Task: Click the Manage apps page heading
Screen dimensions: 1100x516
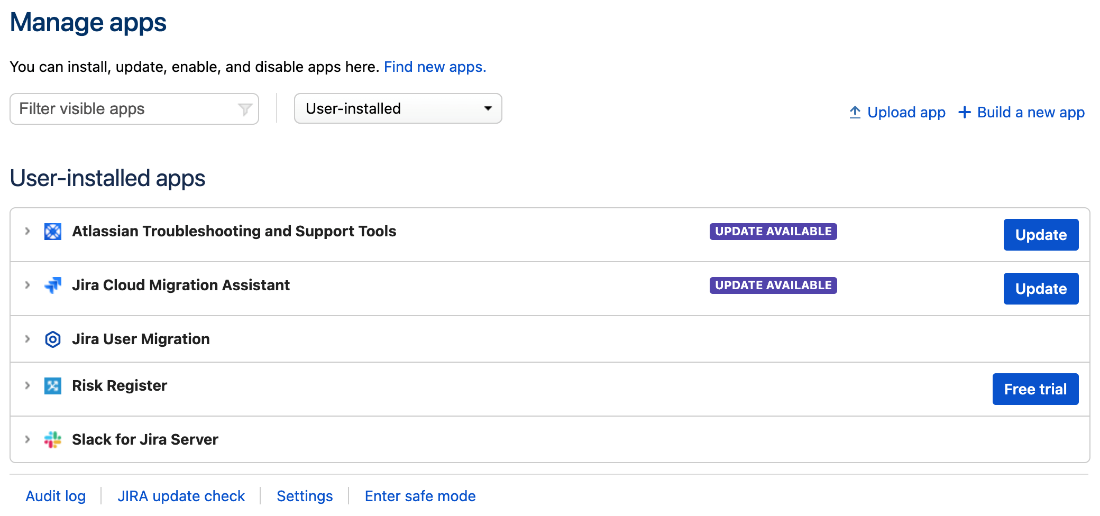Action: point(88,22)
